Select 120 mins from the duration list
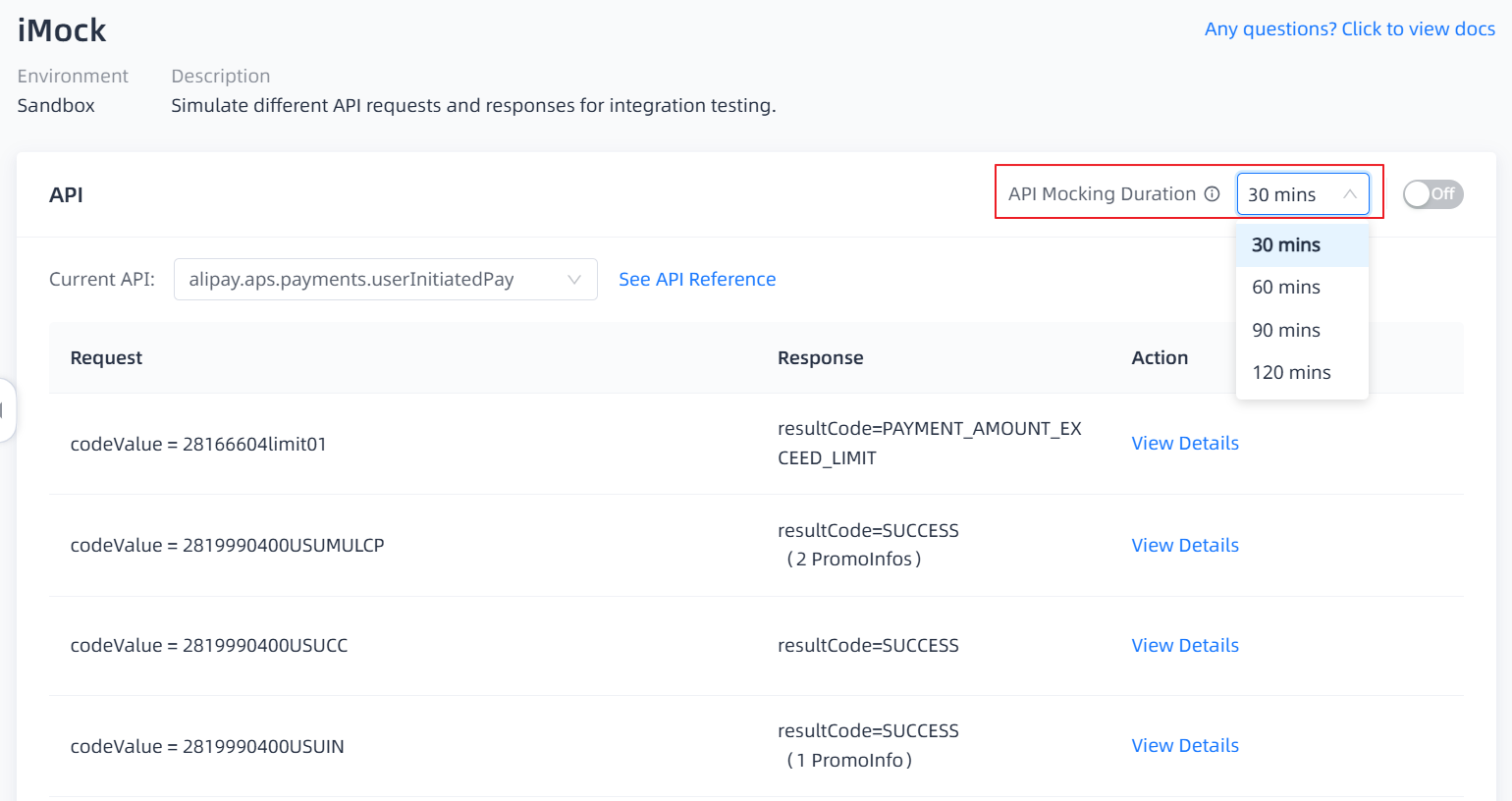1512x801 pixels. tap(1291, 373)
